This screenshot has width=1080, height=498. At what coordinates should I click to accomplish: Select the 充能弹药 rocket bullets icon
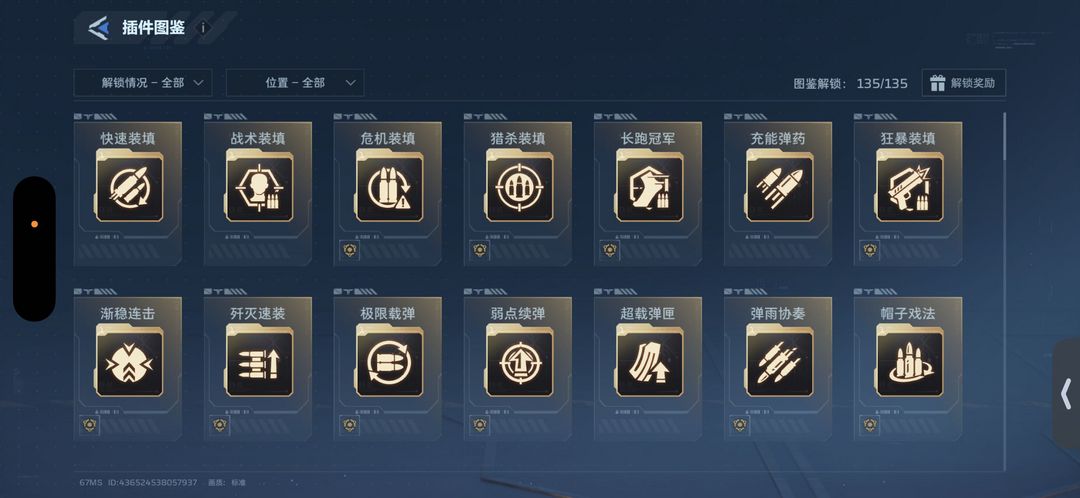click(779, 189)
